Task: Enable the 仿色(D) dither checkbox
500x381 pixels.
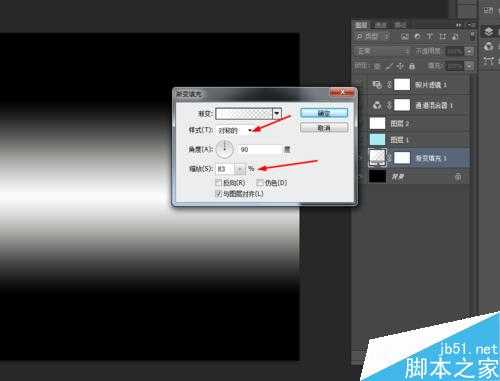Action: click(x=260, y=182)
